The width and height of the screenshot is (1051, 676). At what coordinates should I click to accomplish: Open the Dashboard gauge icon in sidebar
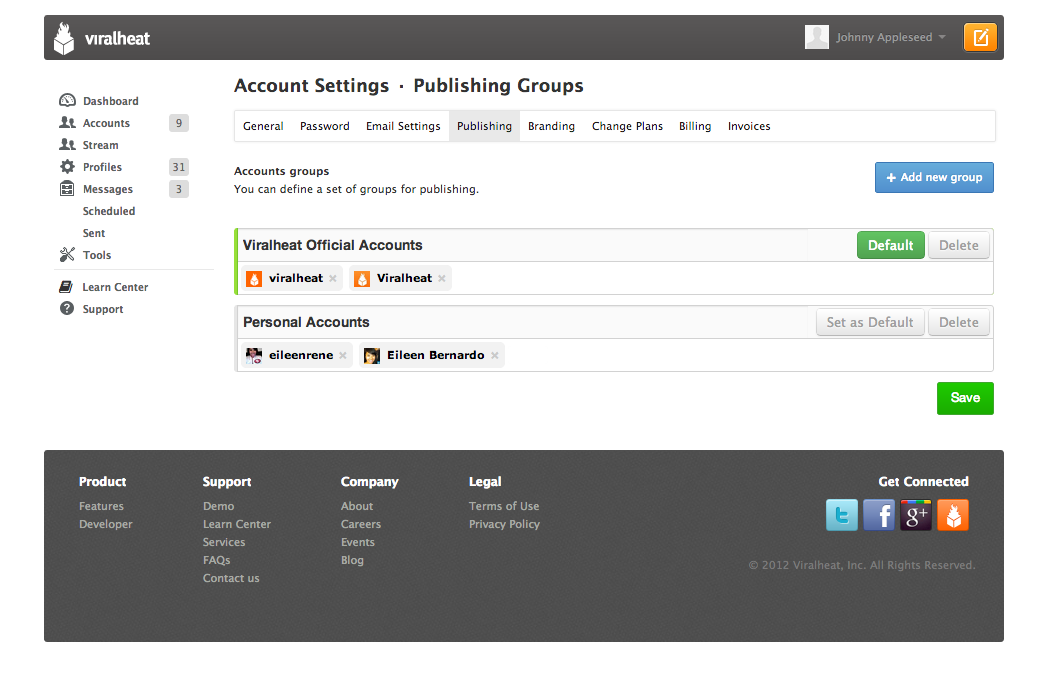(x=67, y=100)
